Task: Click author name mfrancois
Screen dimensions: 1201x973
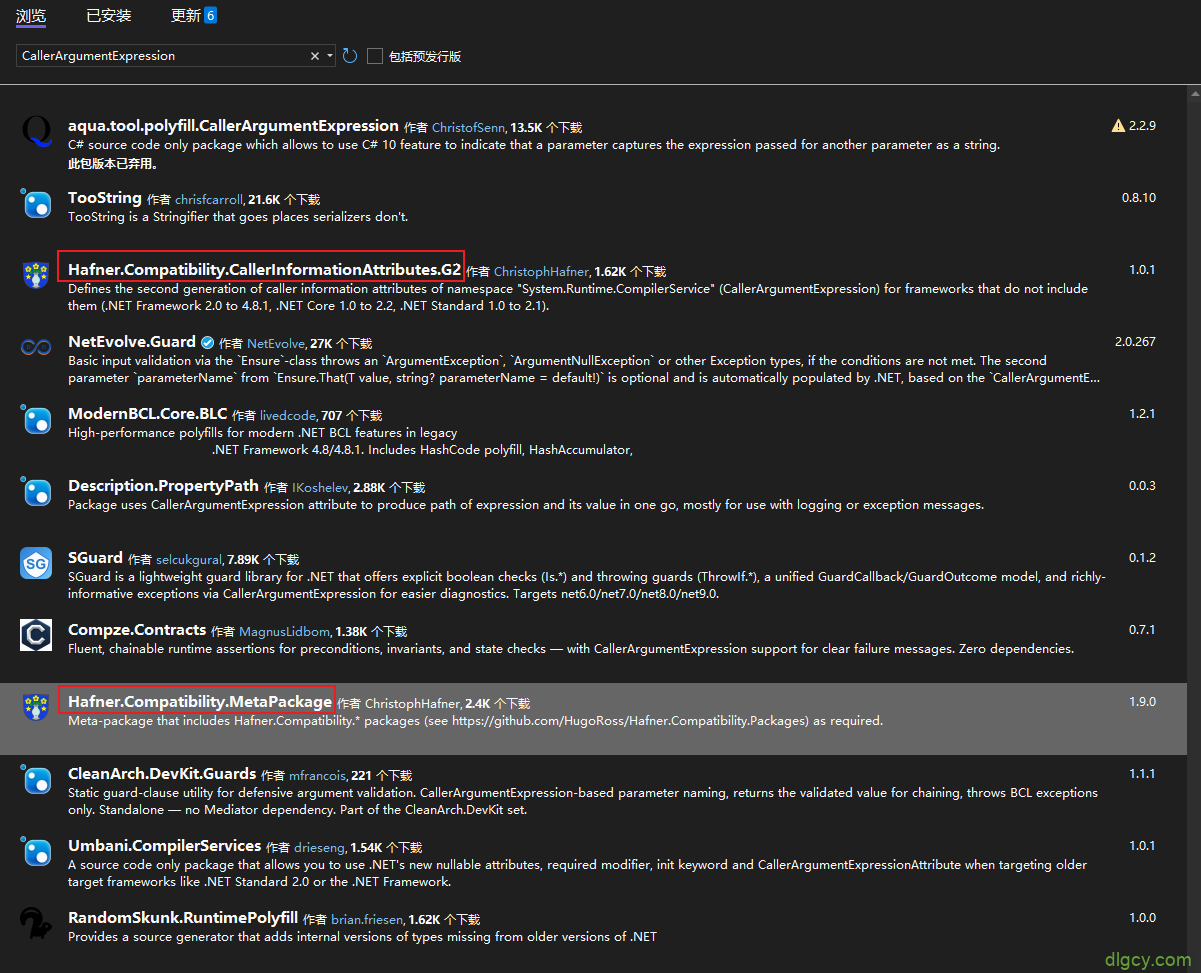Action: click(x=317, y=776)
